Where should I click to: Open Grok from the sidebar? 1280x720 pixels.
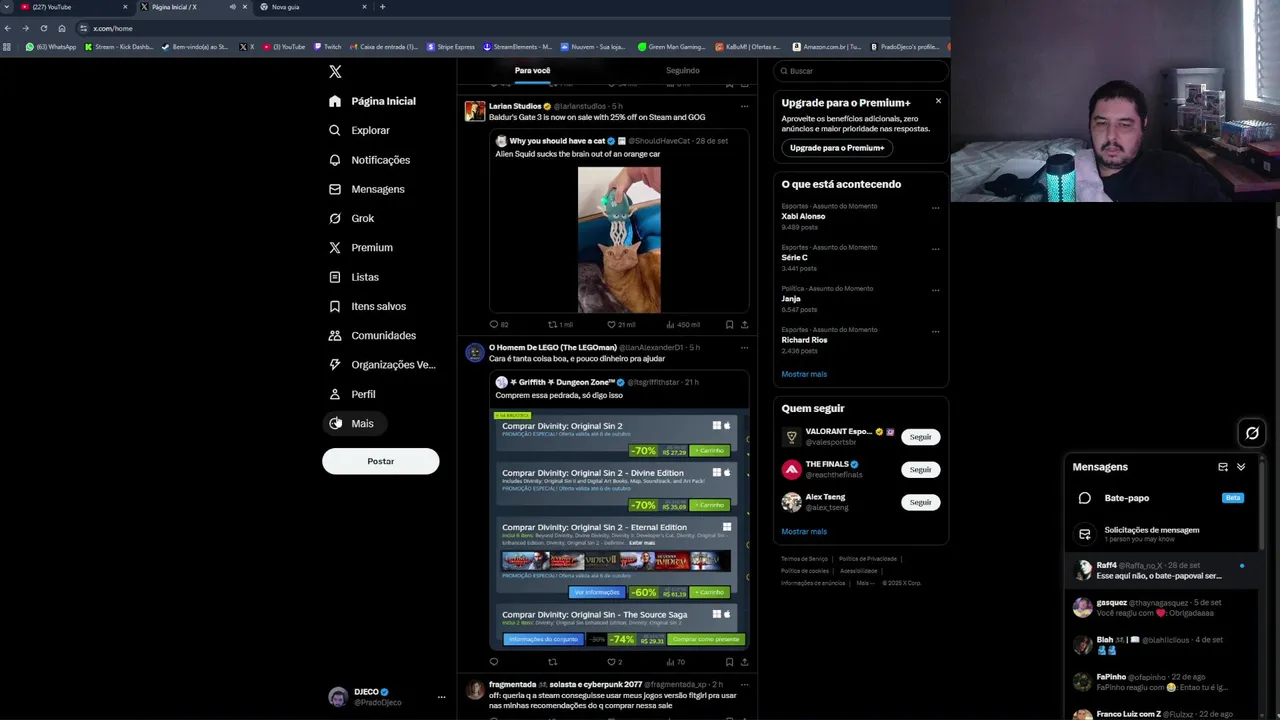351,218
